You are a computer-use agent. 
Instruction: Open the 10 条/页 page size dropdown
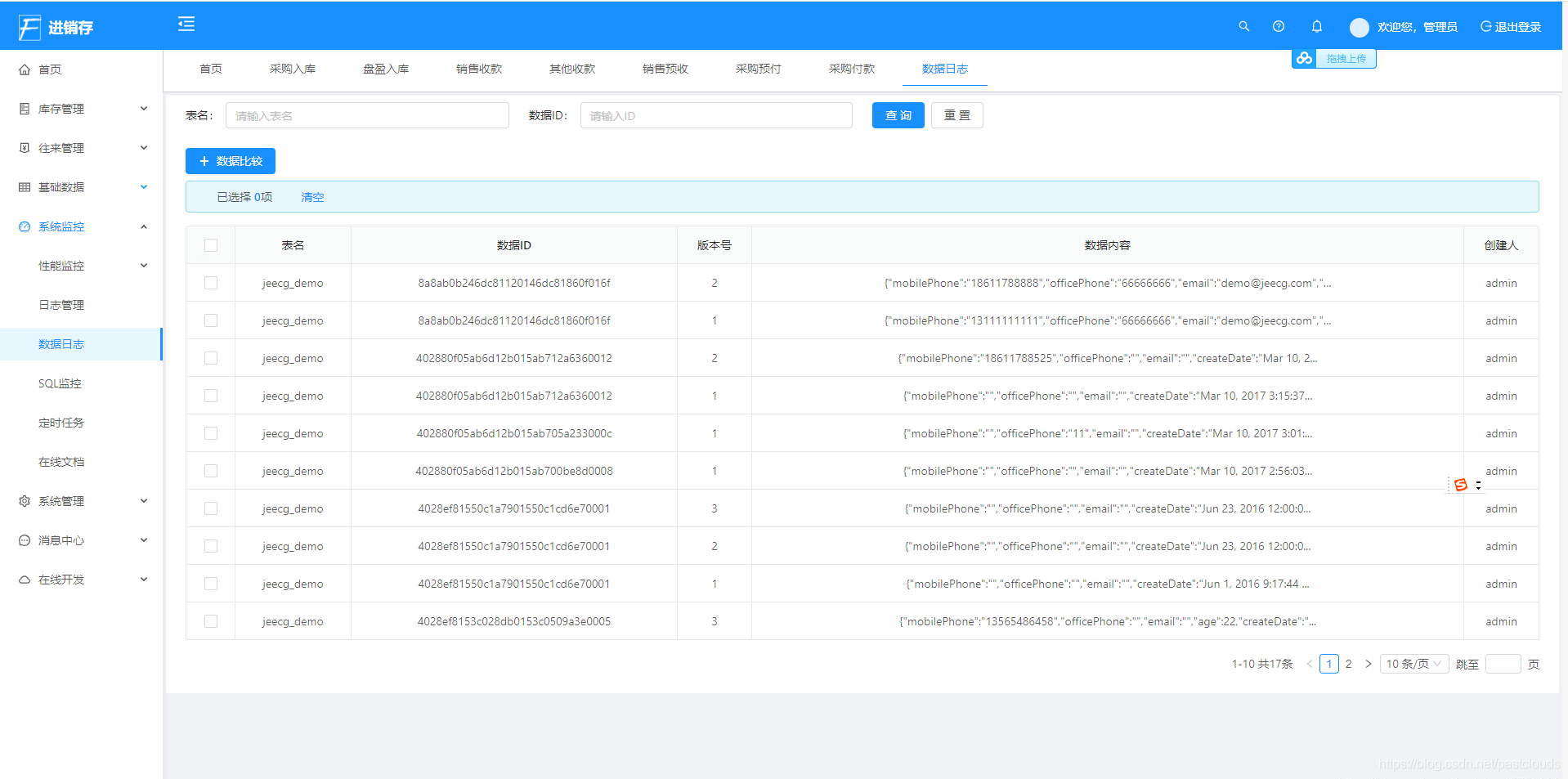click(x=1414, y=664)
